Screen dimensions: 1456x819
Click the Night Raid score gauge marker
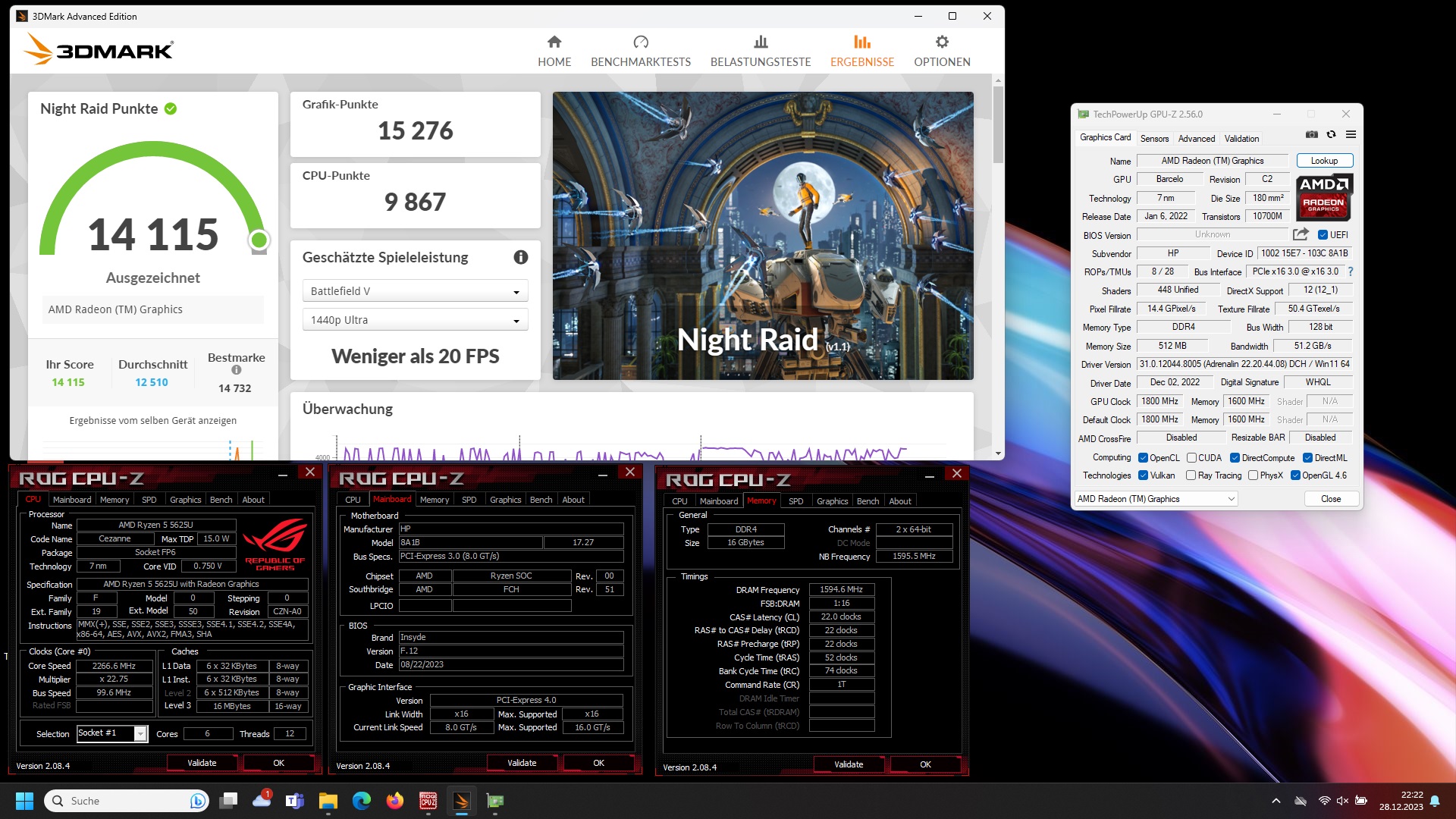click(x=259, y=240)
